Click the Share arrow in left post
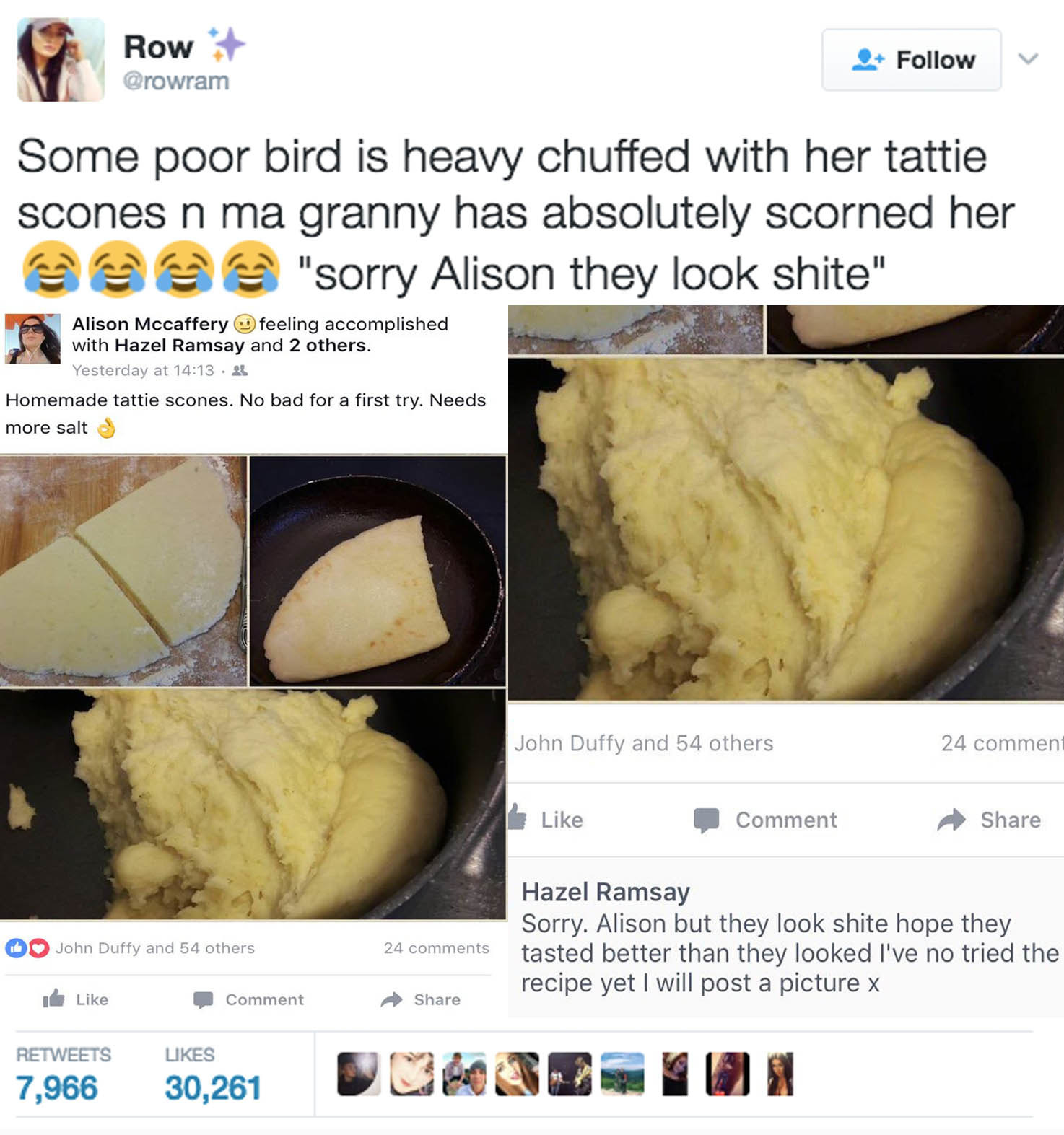 tap(391, 999)
